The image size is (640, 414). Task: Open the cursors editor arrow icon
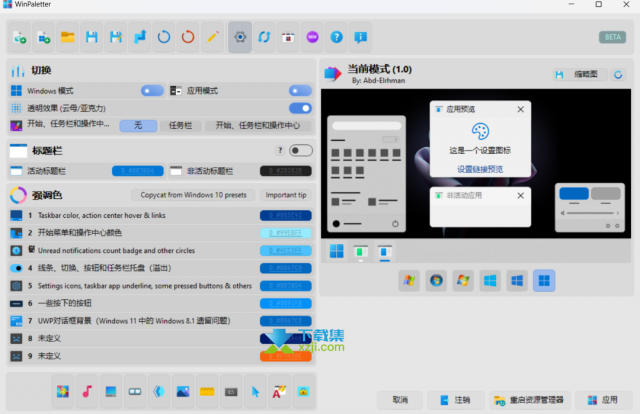coord(256,392)
